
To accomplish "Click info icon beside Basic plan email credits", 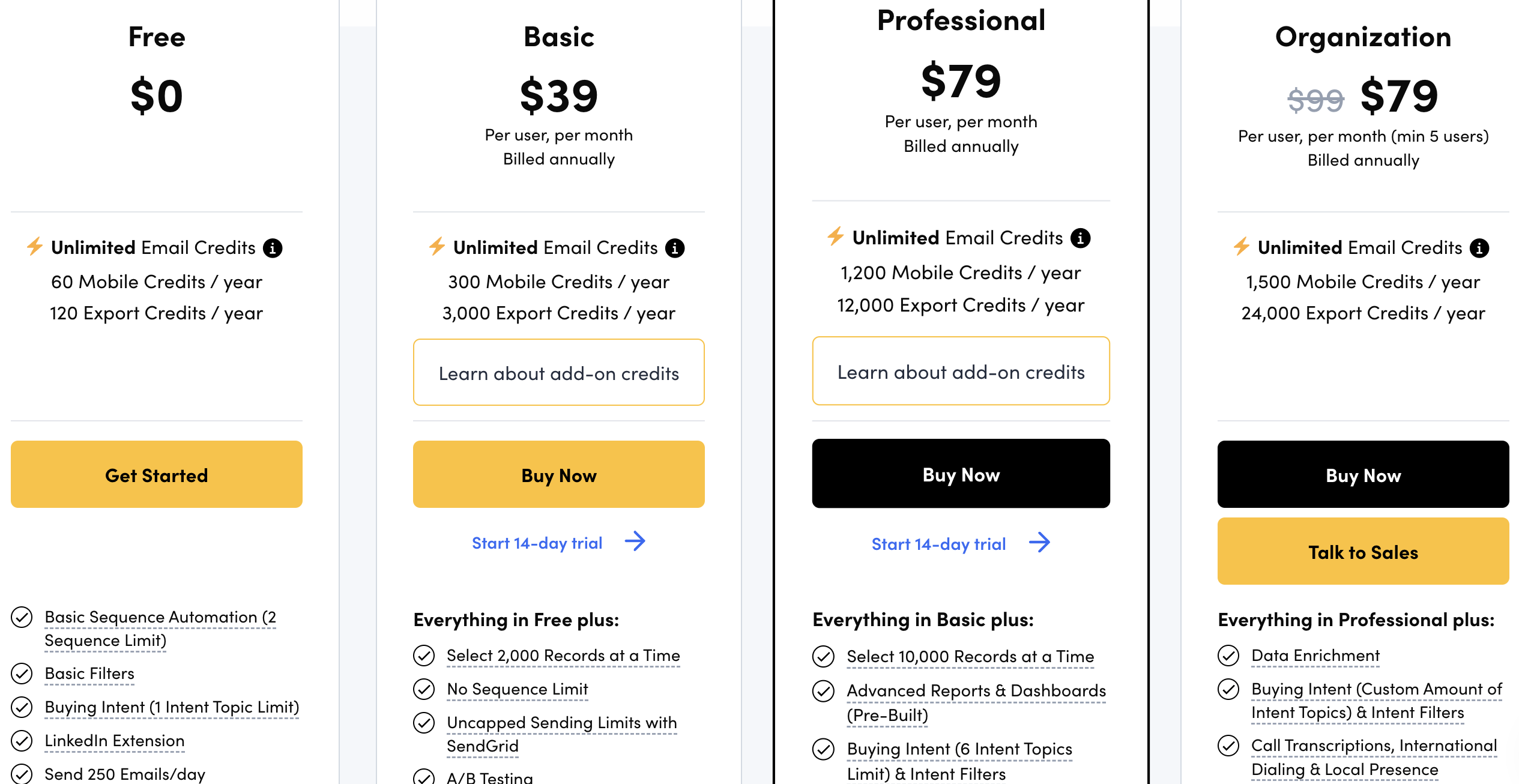I will pos(675,248).
